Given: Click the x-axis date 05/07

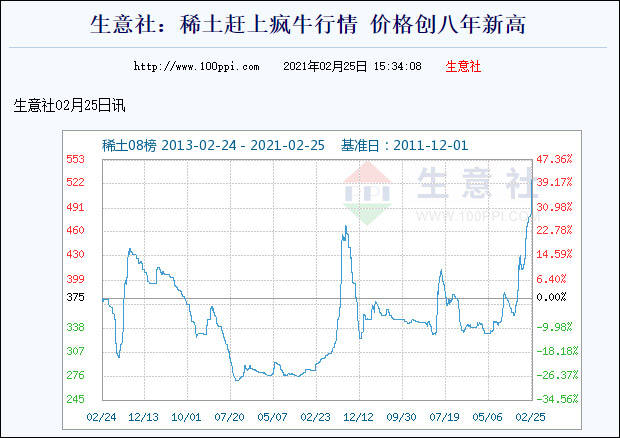Looking at the screenshot, I should click(x=272, y=417).
